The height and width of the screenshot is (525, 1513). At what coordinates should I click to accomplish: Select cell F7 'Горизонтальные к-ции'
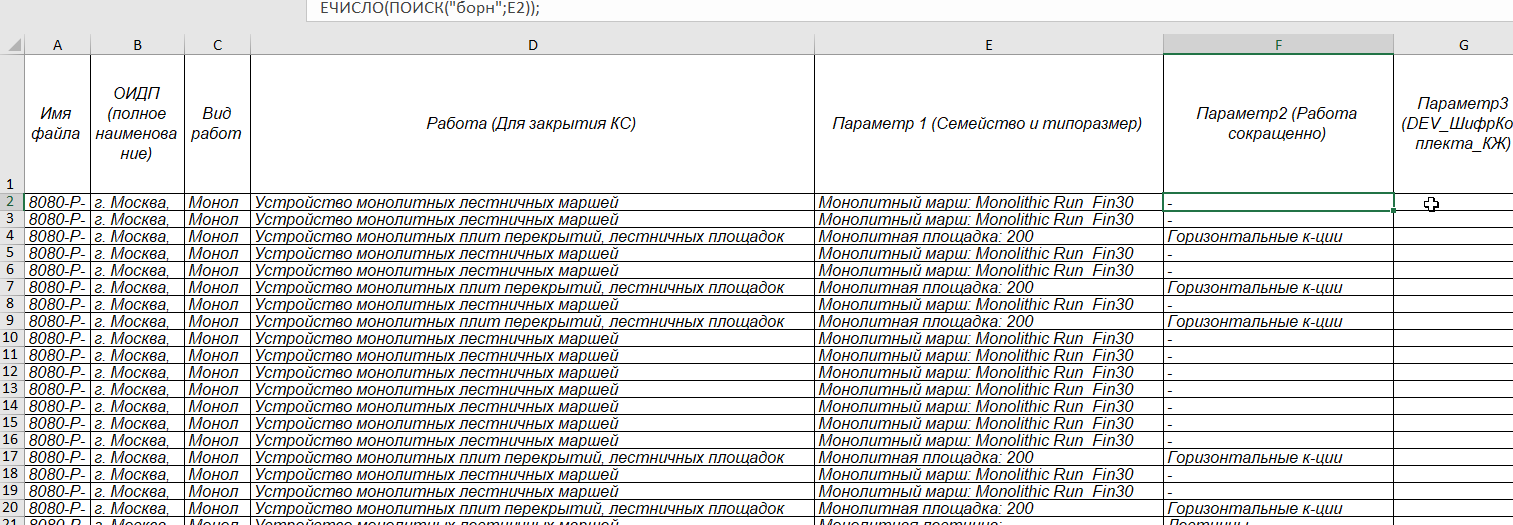tap(1278, 287)
